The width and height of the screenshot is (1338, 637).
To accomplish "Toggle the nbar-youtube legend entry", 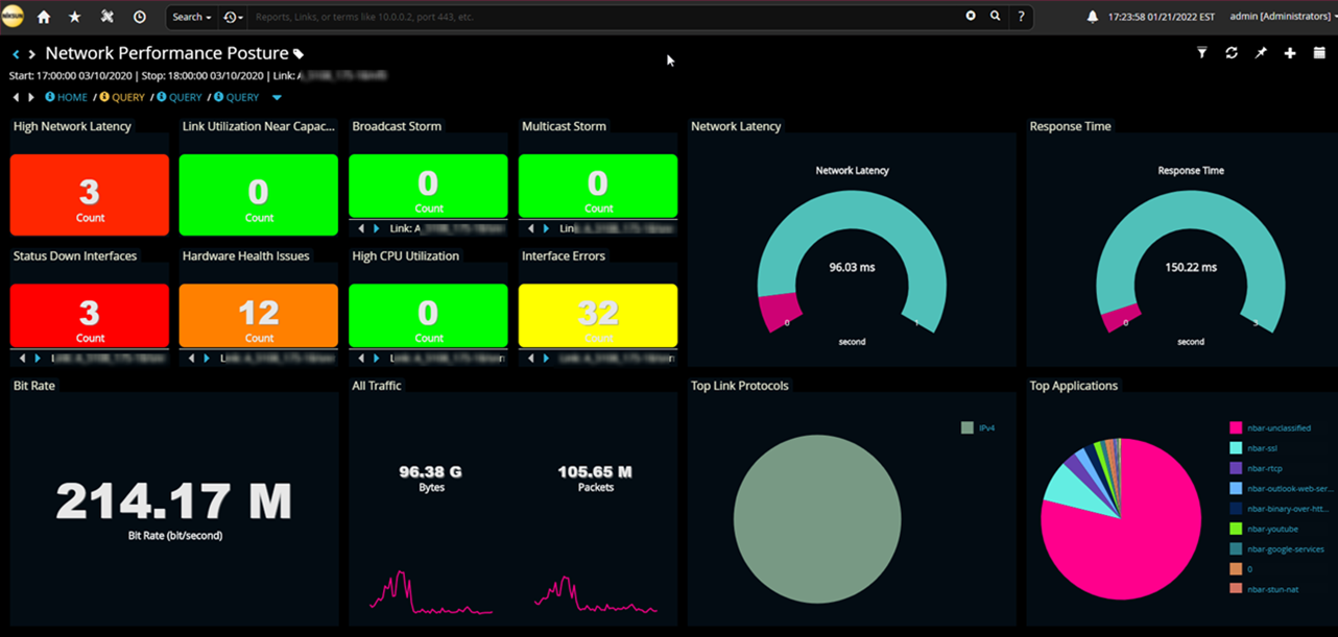I will (1263, 529).
